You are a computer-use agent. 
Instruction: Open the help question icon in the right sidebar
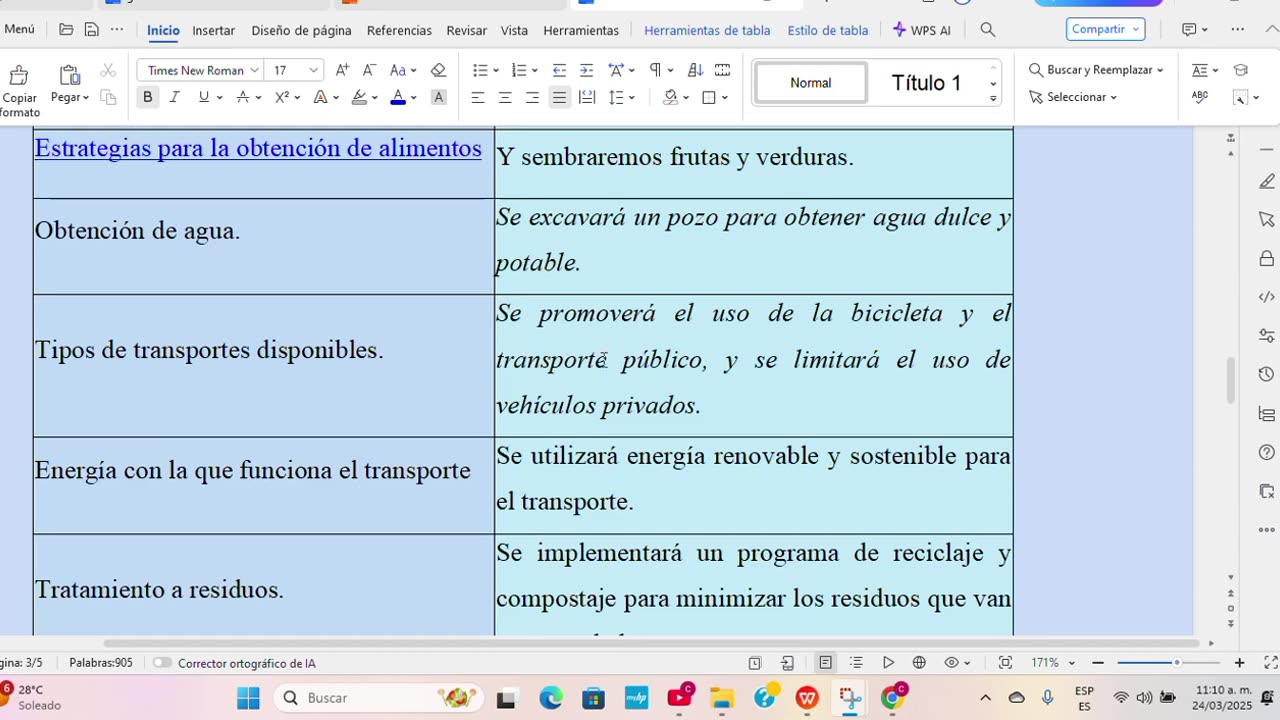pos(1266,453)
